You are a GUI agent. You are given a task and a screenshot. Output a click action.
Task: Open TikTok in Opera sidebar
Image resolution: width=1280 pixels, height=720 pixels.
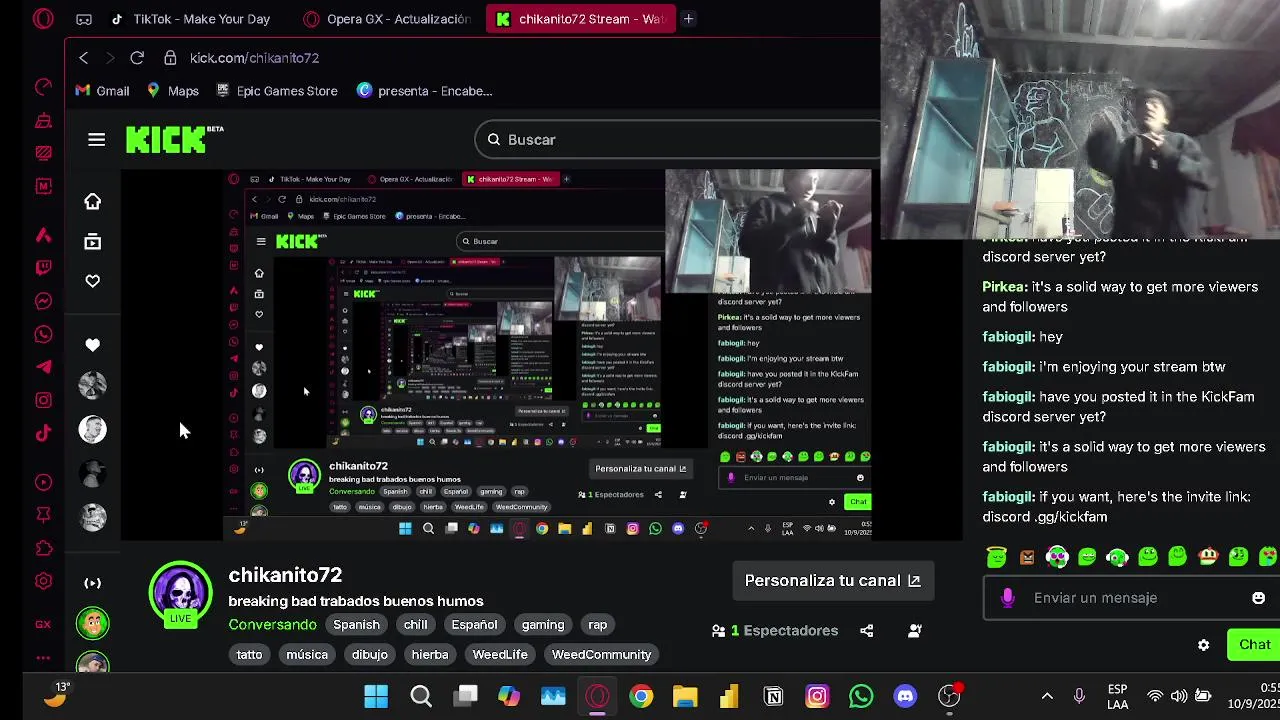click(x=43, y=433)
